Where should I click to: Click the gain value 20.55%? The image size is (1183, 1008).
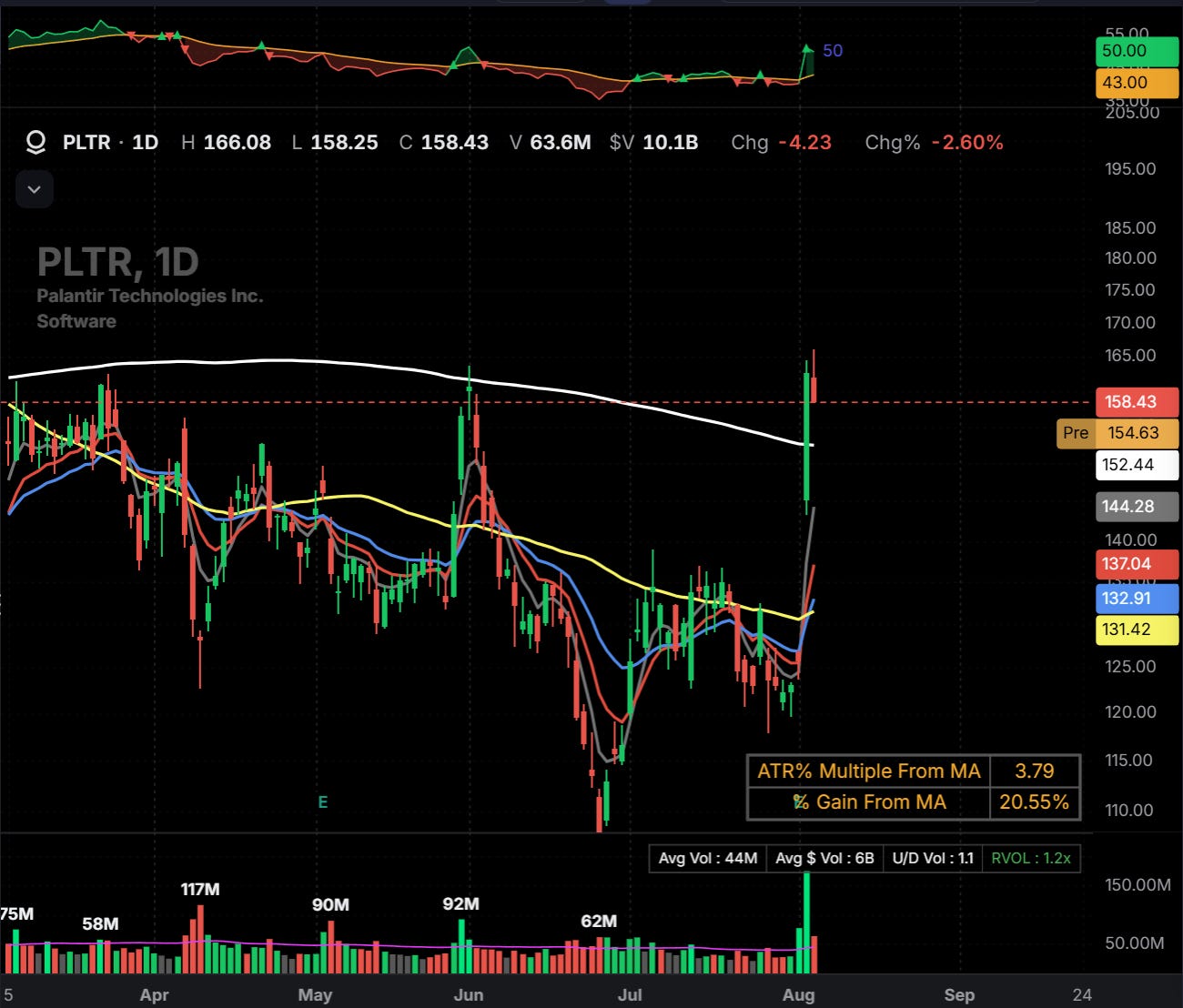[x=1035, y=802]
